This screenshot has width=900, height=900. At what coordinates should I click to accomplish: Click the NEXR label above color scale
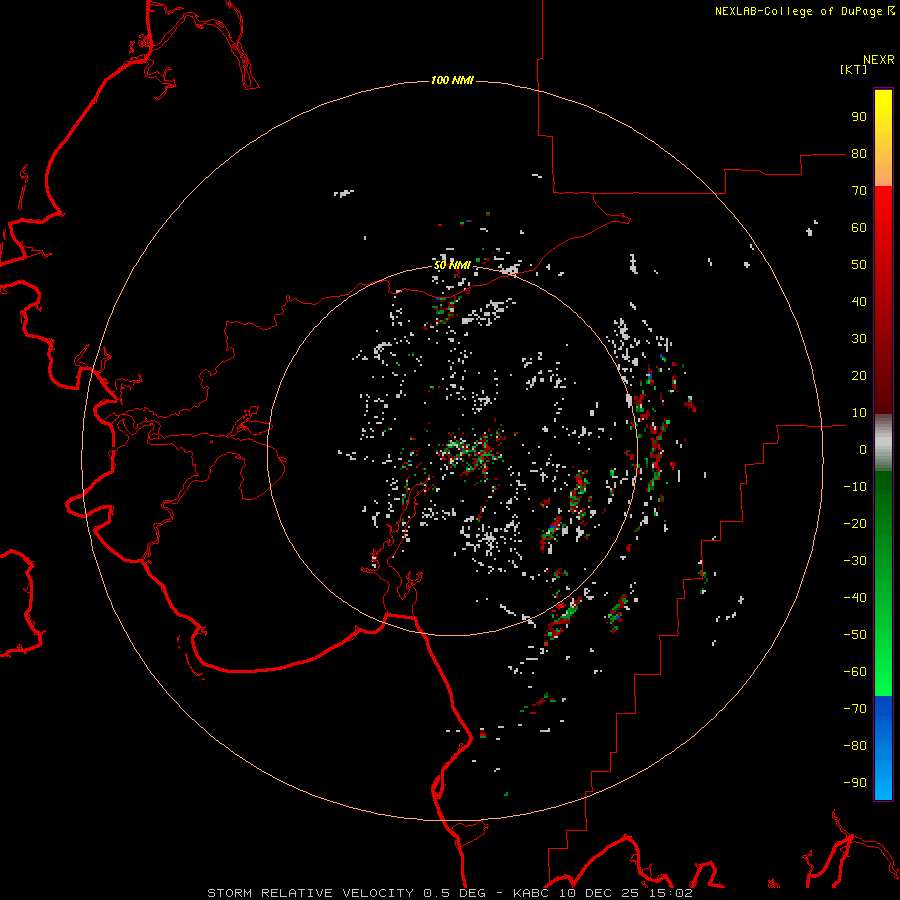[x=879, y=60]
